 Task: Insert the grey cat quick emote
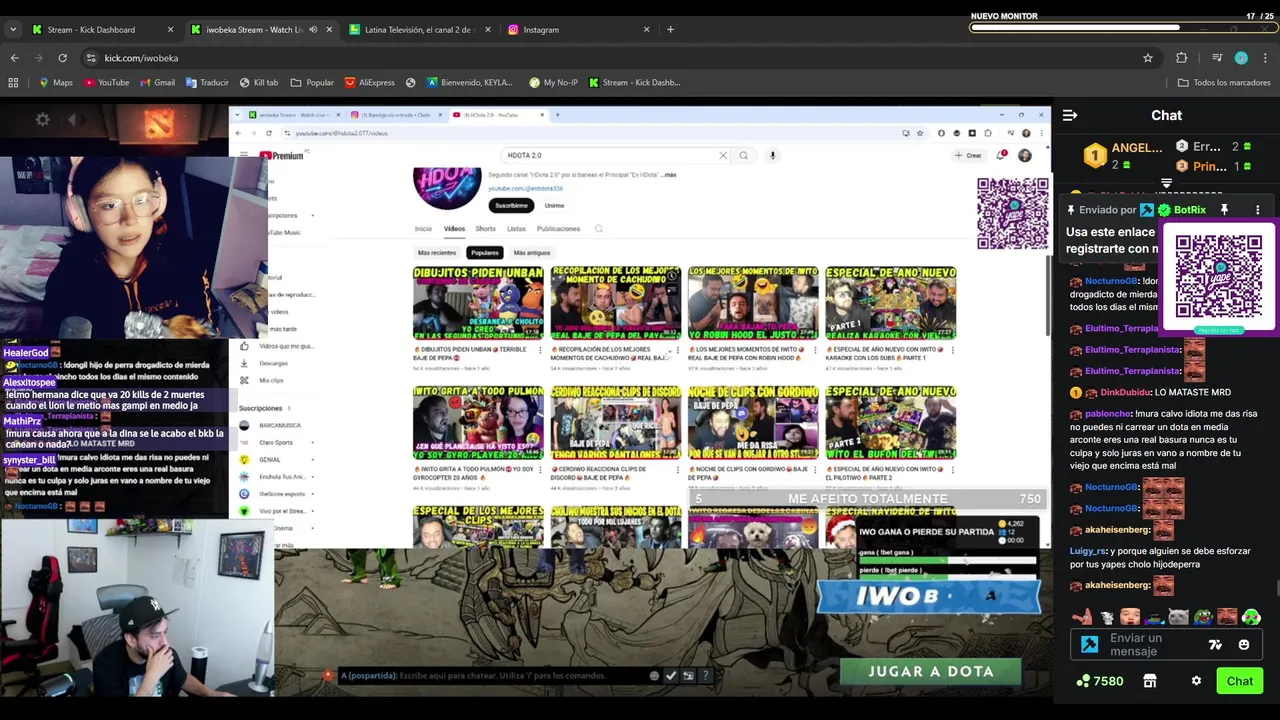(x=1179, y=617)
